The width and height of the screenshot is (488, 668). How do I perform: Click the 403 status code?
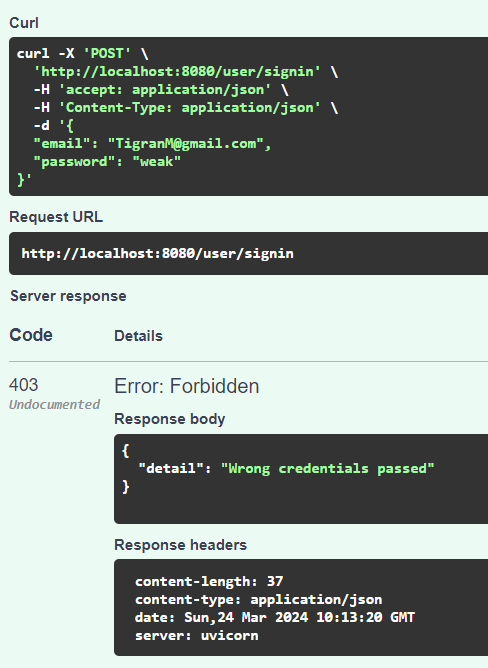click(x=24, y=385)
